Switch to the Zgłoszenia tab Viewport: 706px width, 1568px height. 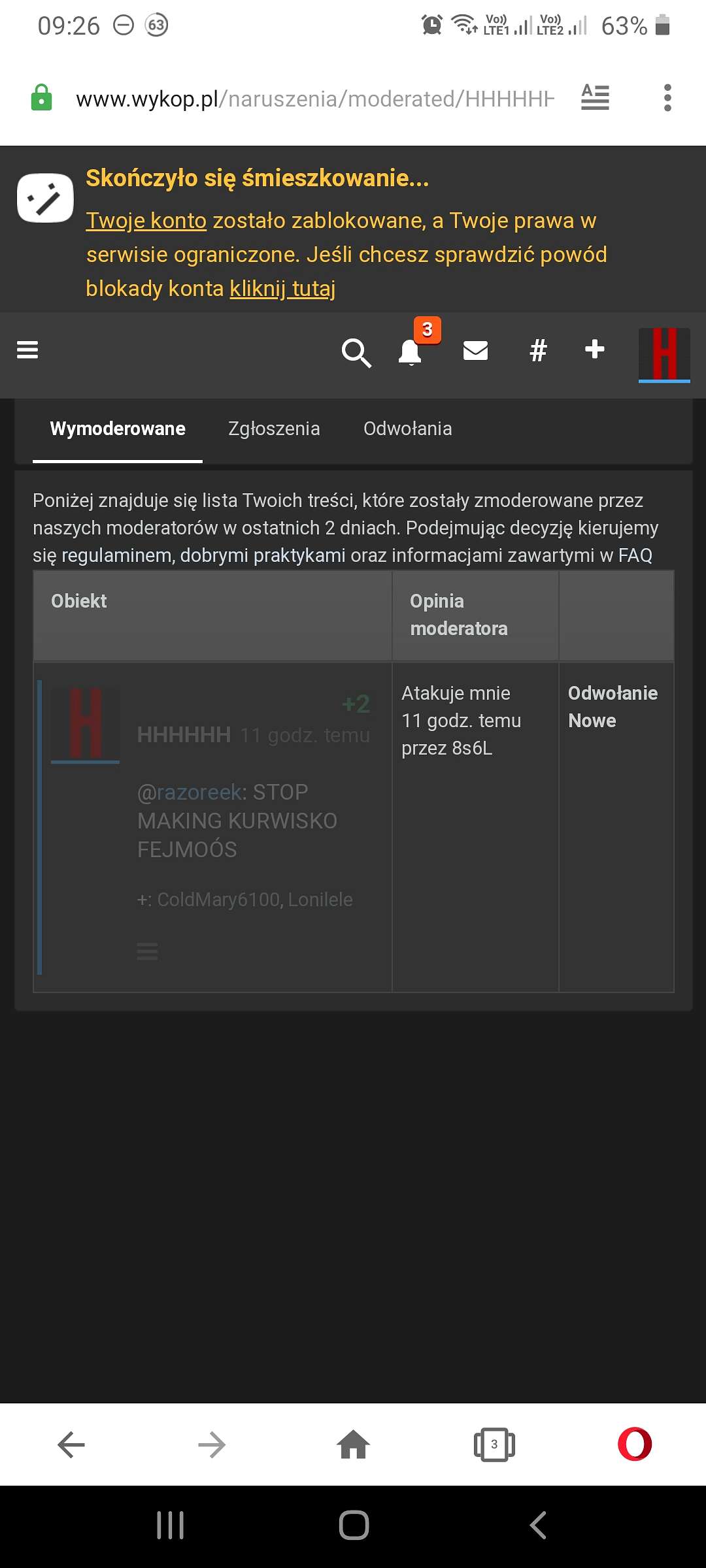click(x=274, y=429)
